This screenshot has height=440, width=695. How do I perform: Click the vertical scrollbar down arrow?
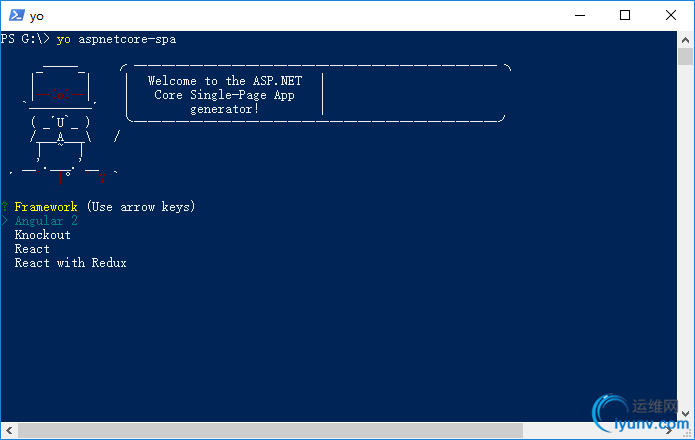pyautogui.click(x=685, y=414)
